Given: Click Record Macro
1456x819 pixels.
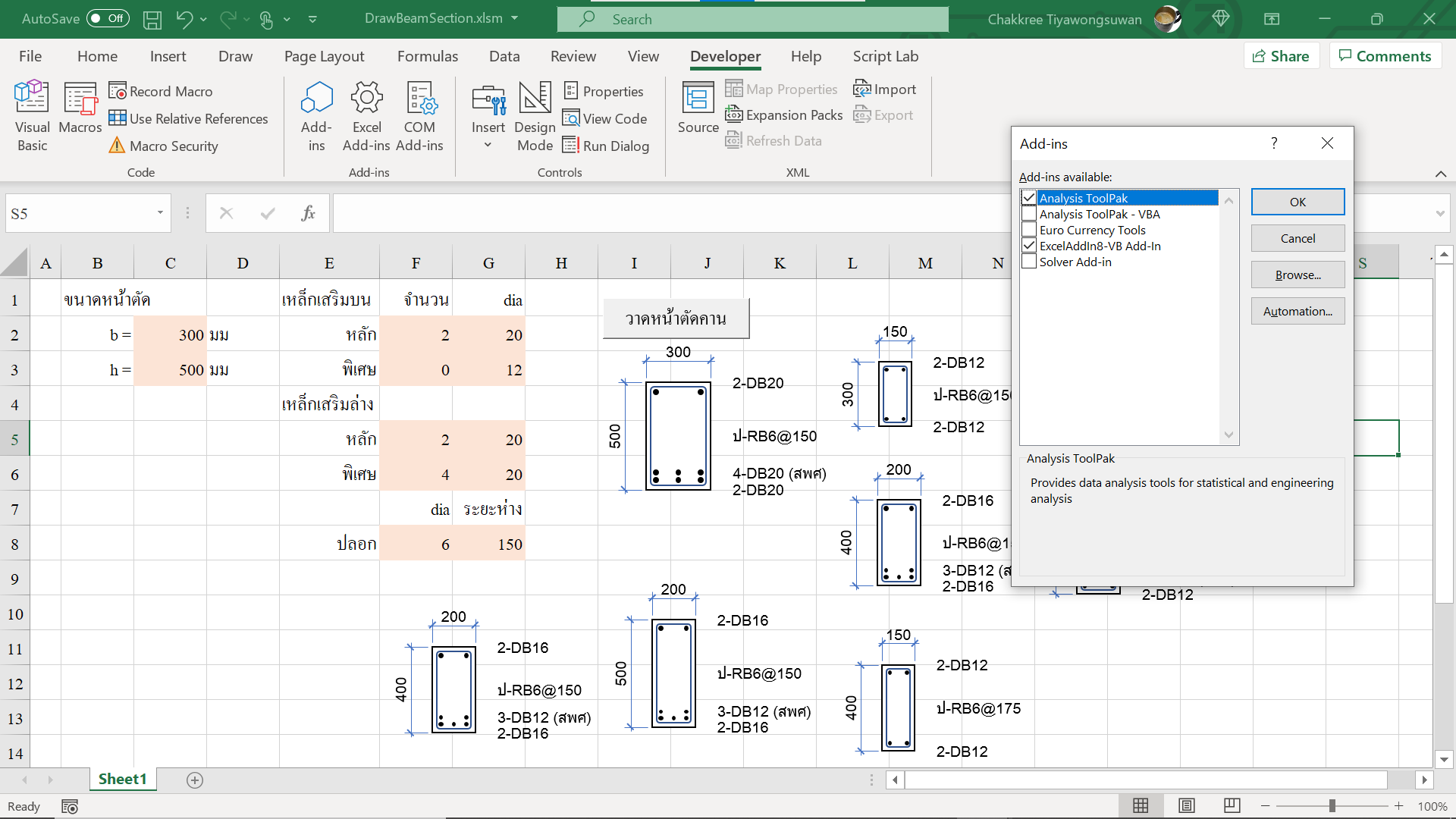Looking at the screenshot, I should click(x=161, y=91).
